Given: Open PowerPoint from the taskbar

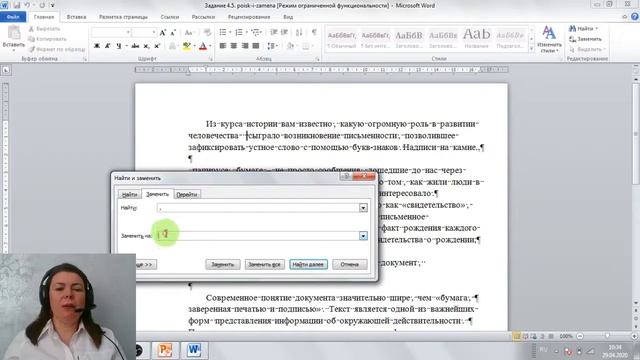Looking at the screenshot, I should pos(164,350).
